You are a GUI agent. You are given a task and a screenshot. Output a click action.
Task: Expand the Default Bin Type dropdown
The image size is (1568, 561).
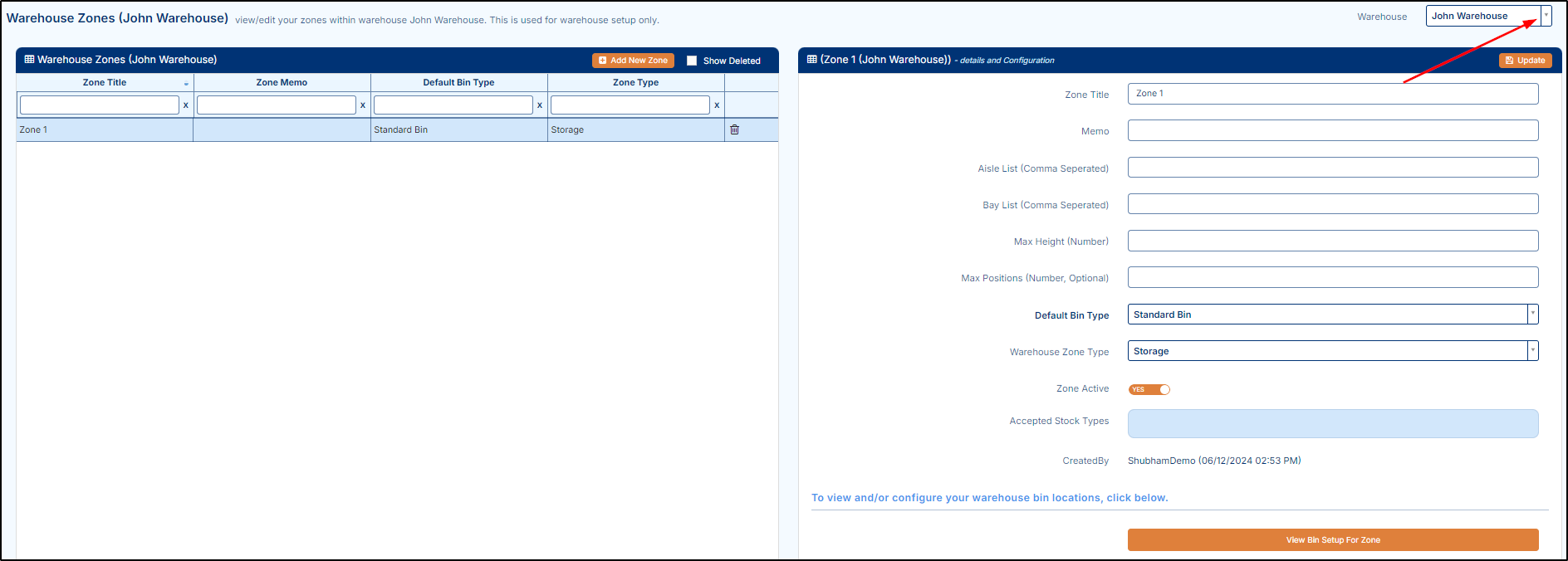click(x=1532, y=315)
